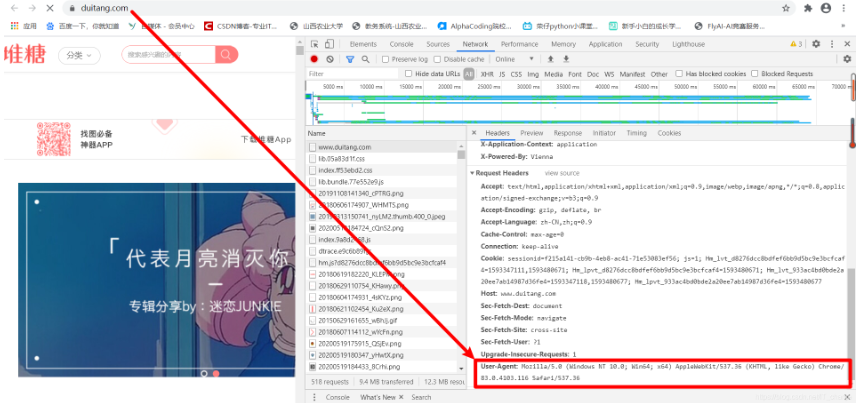This screenshot has height=403, width=856.
Task: Open the CSDN博客 bookmark
Action: click(x=241, y=26)
